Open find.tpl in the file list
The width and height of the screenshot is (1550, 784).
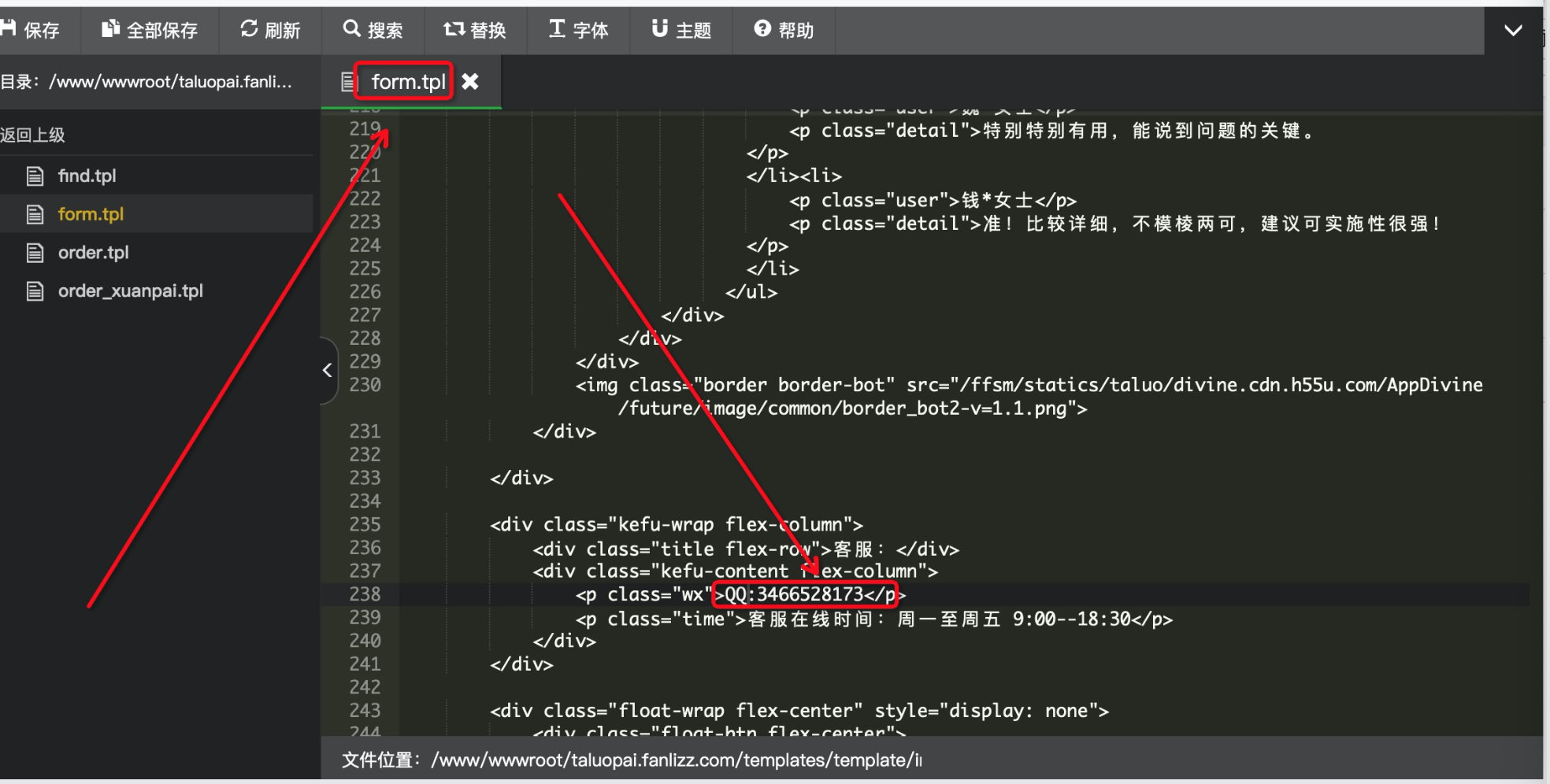(87, 176)
